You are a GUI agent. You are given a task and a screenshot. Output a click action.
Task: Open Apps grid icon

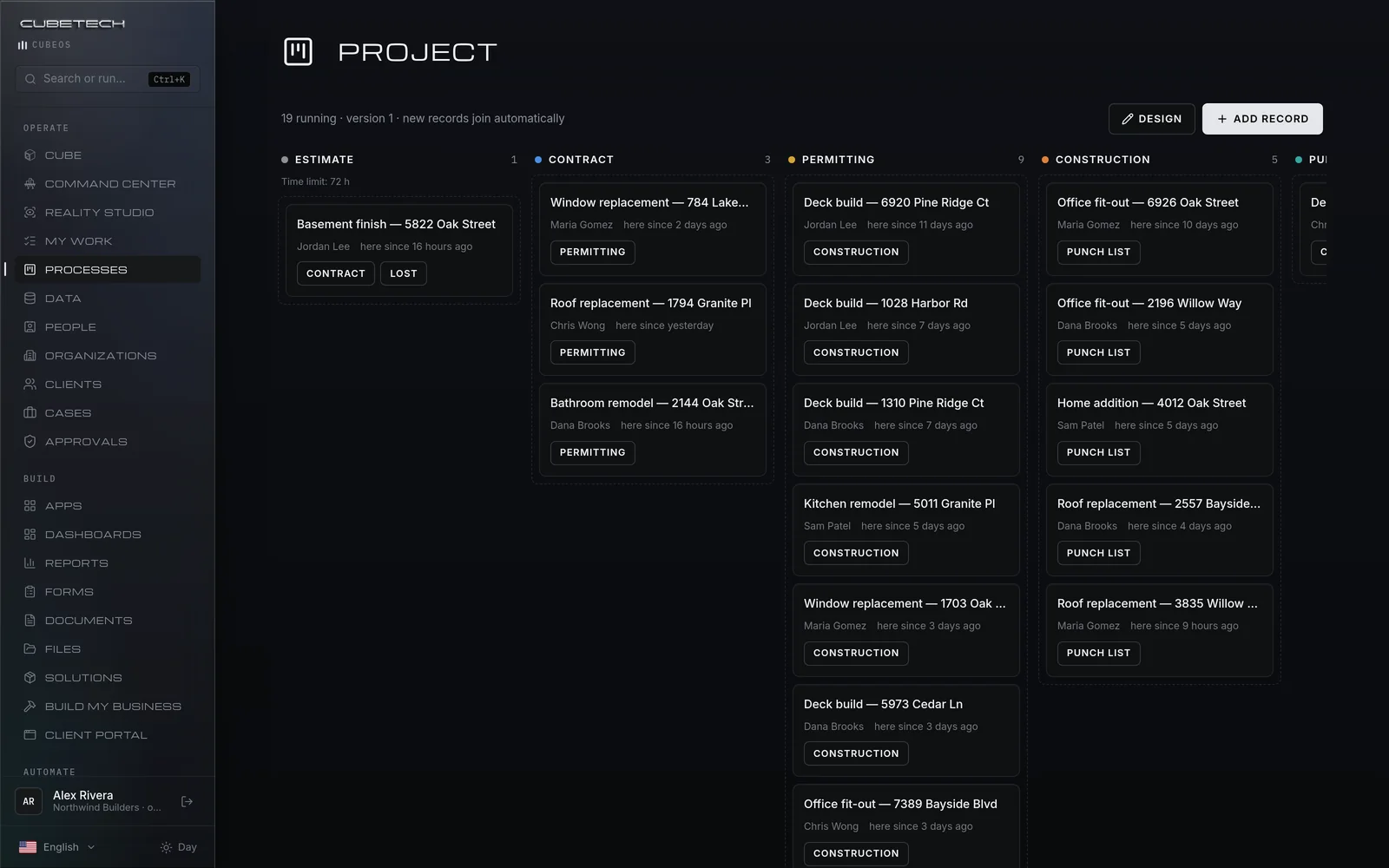point(30,506)
